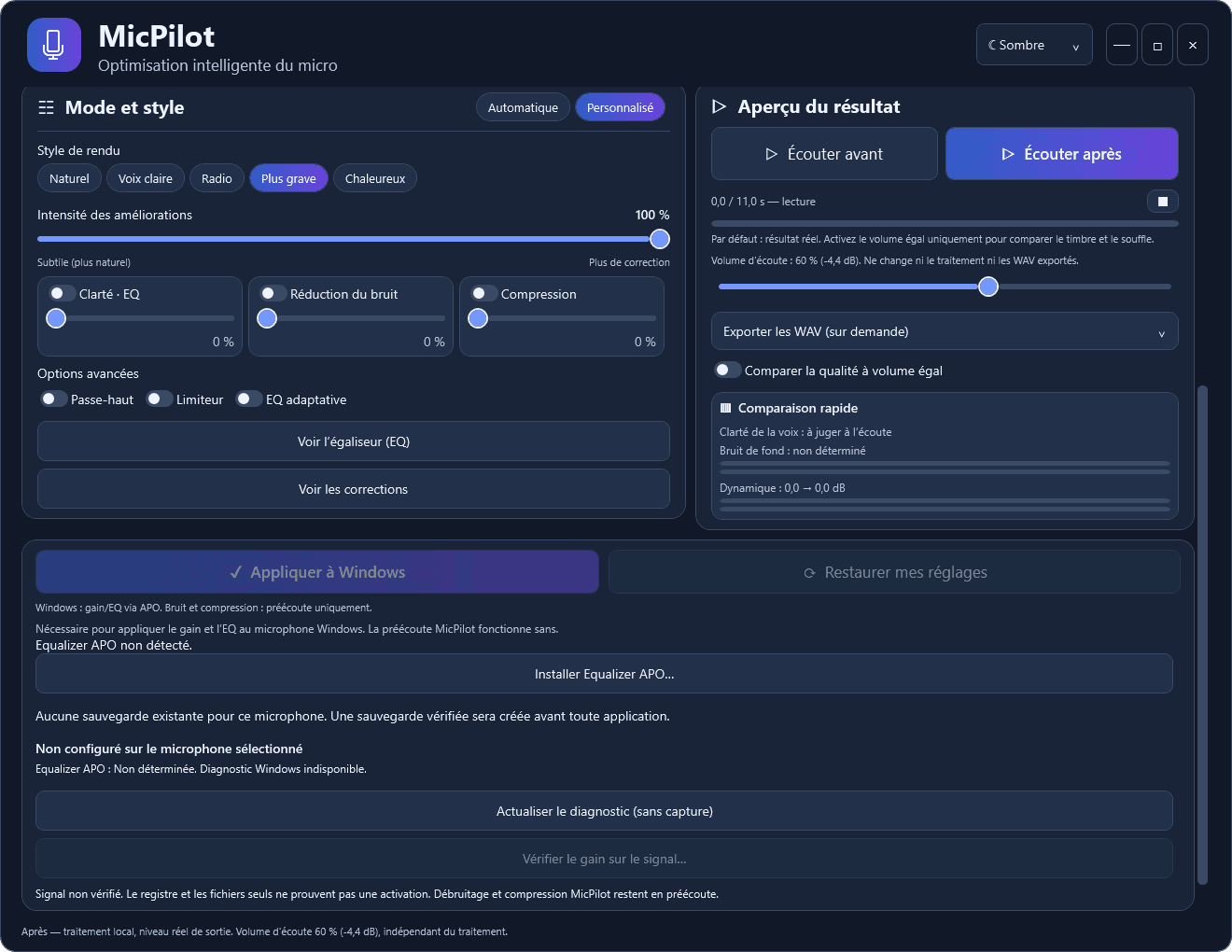Image resolution: width=1232 pixels, height=952 pixels.
Task: Click the MicPilot microphone logo icon
Action: coord(54,45)
